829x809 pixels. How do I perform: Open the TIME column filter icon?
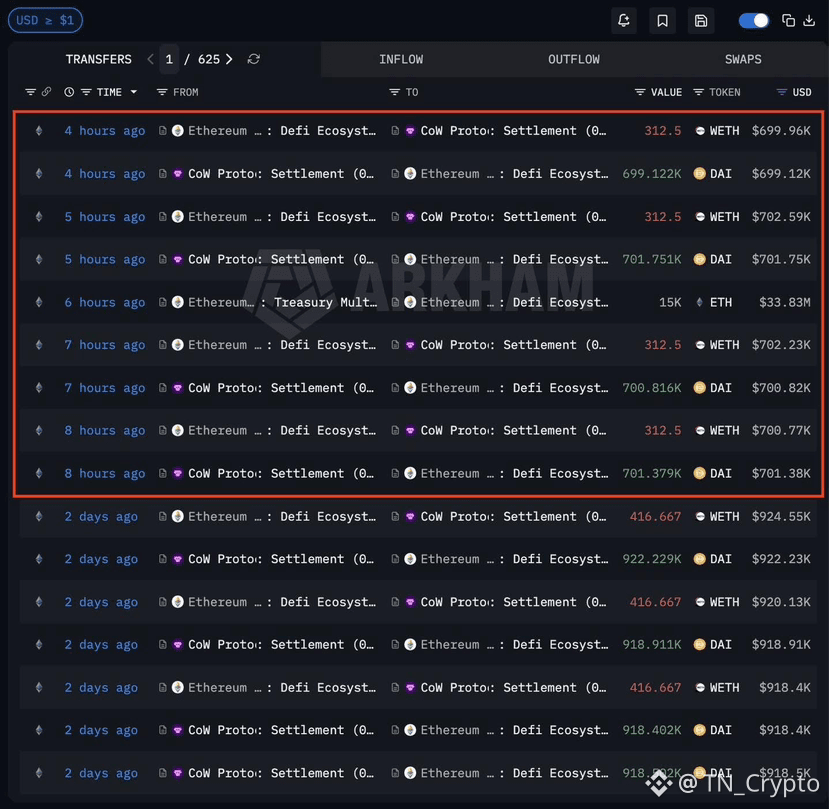click(86, 92)
